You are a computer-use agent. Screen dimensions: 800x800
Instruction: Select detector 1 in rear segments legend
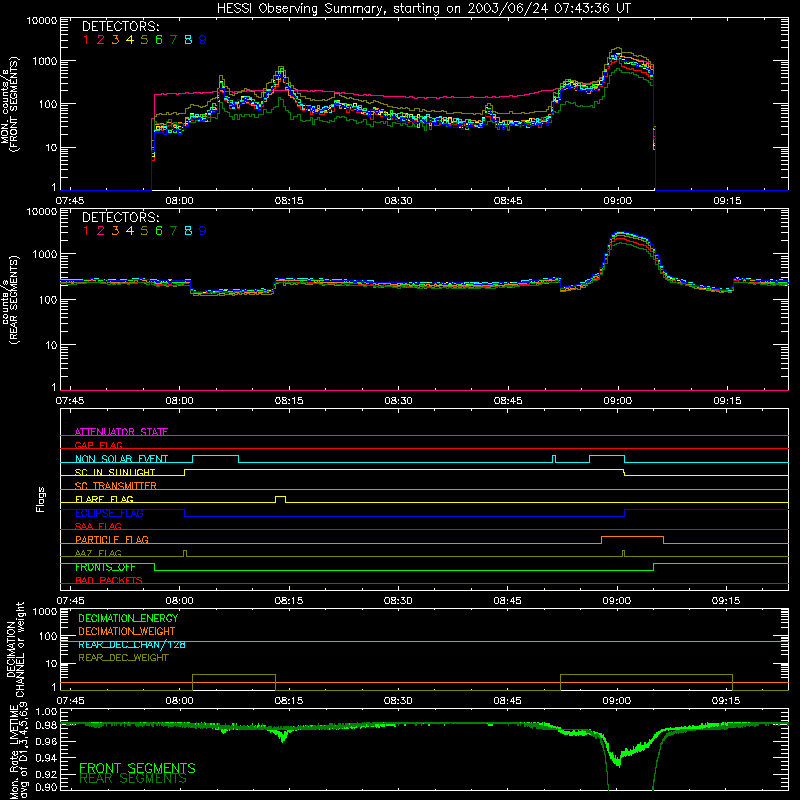(x=86, y=231)
